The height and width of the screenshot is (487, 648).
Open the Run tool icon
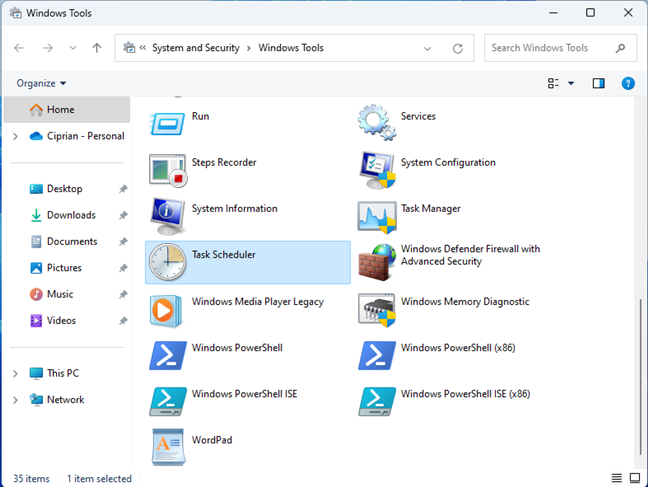[167, 124]
